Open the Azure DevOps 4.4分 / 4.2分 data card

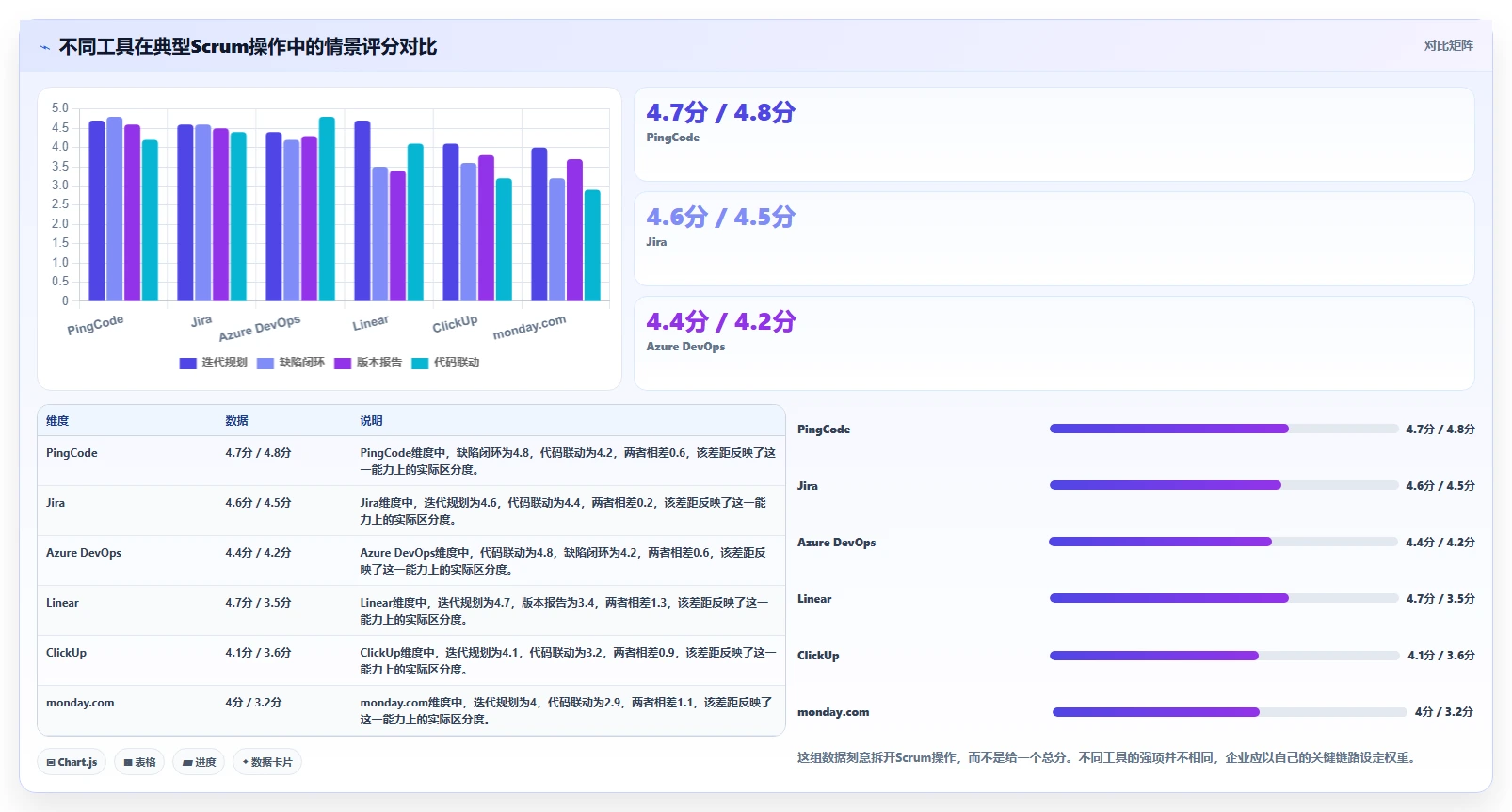click(1054, 343)
